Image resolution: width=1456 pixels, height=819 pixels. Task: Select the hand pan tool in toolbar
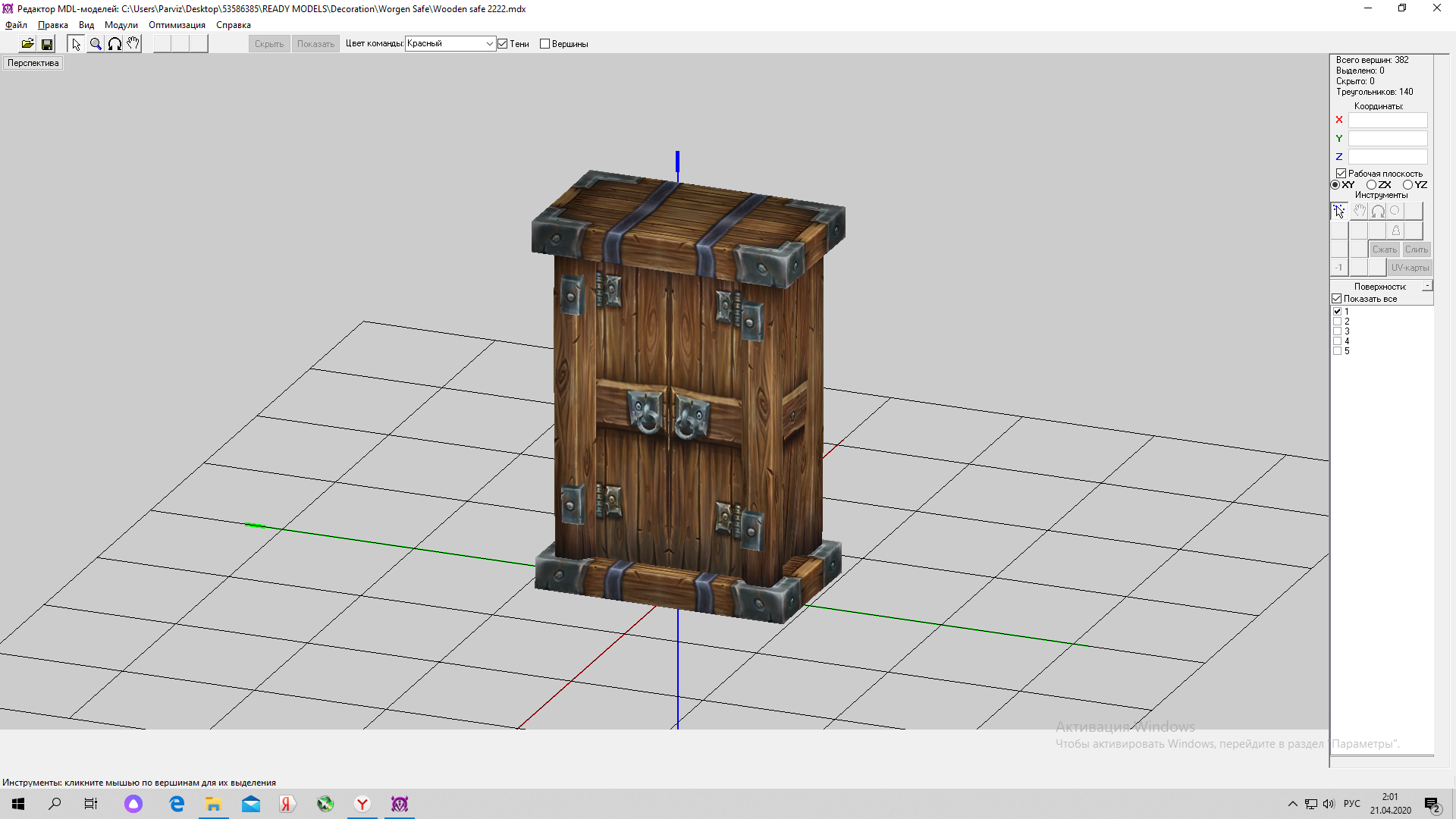coord(133,44)
